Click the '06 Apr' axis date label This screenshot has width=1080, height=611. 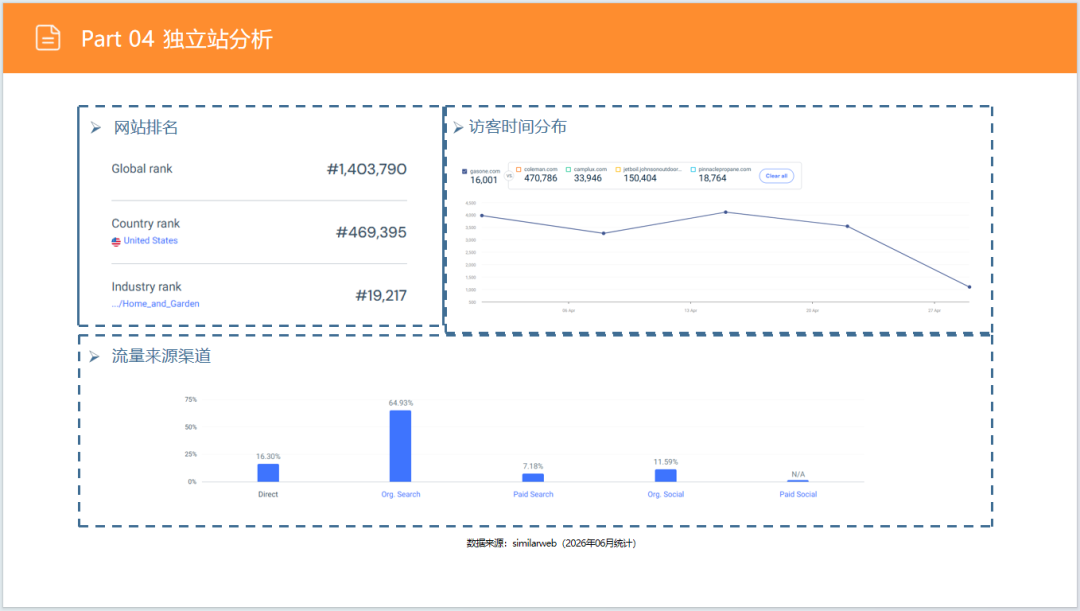coord(568,311)
